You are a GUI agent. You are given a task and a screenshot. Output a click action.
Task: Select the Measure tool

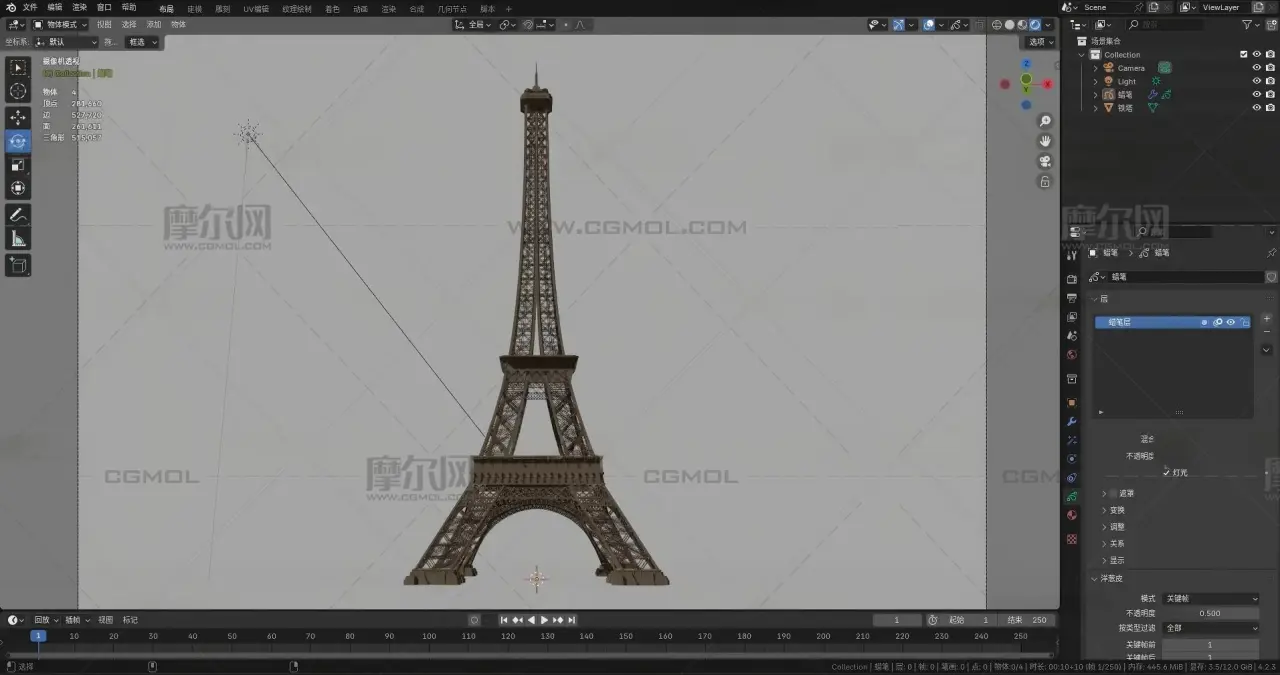pyautogui.click(x=18, y=239)
